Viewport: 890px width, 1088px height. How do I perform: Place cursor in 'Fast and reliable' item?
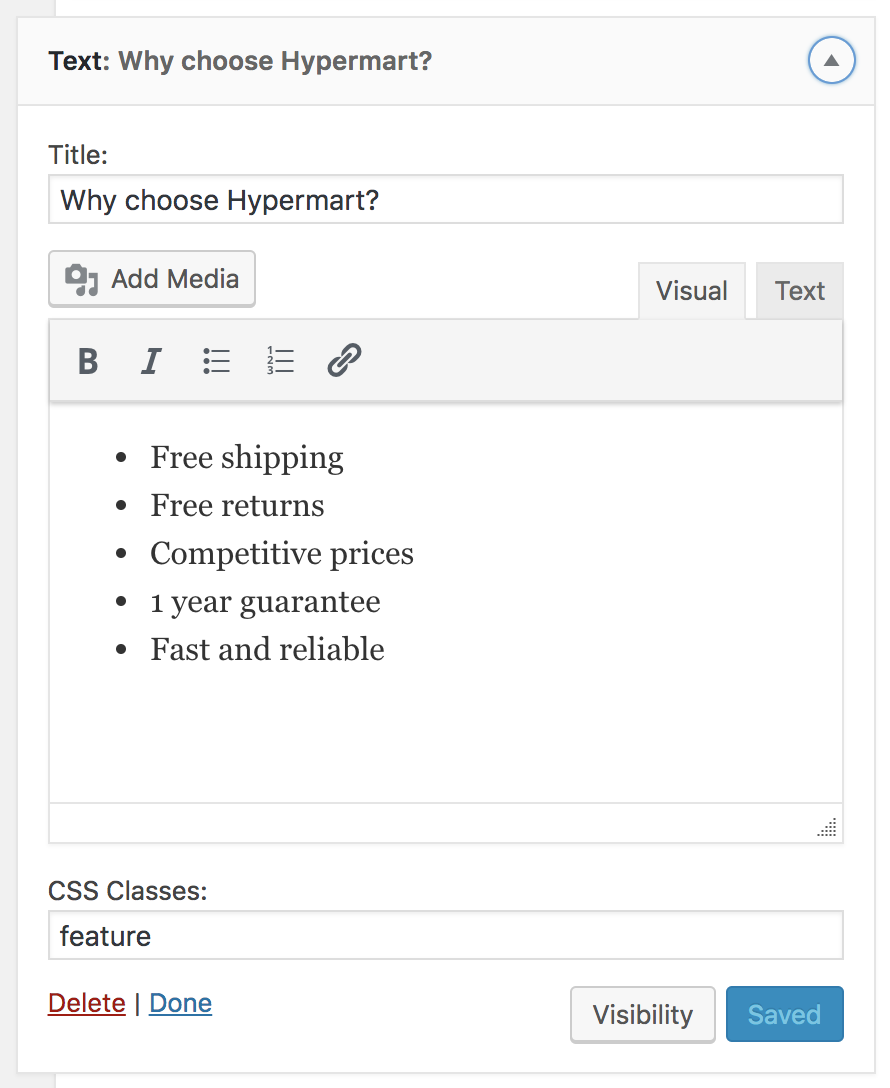(x=267, y=649)
